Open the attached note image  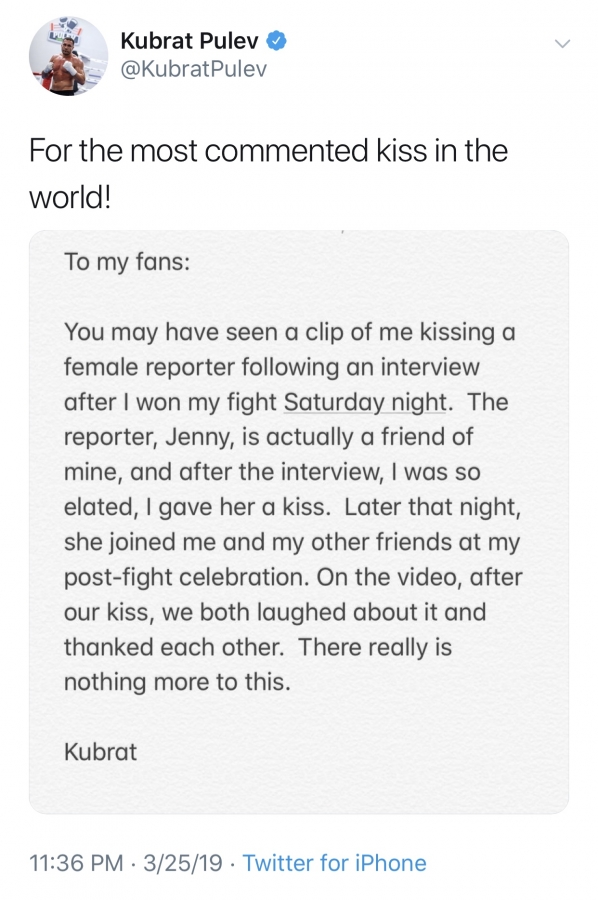click(x=298, y=522)
